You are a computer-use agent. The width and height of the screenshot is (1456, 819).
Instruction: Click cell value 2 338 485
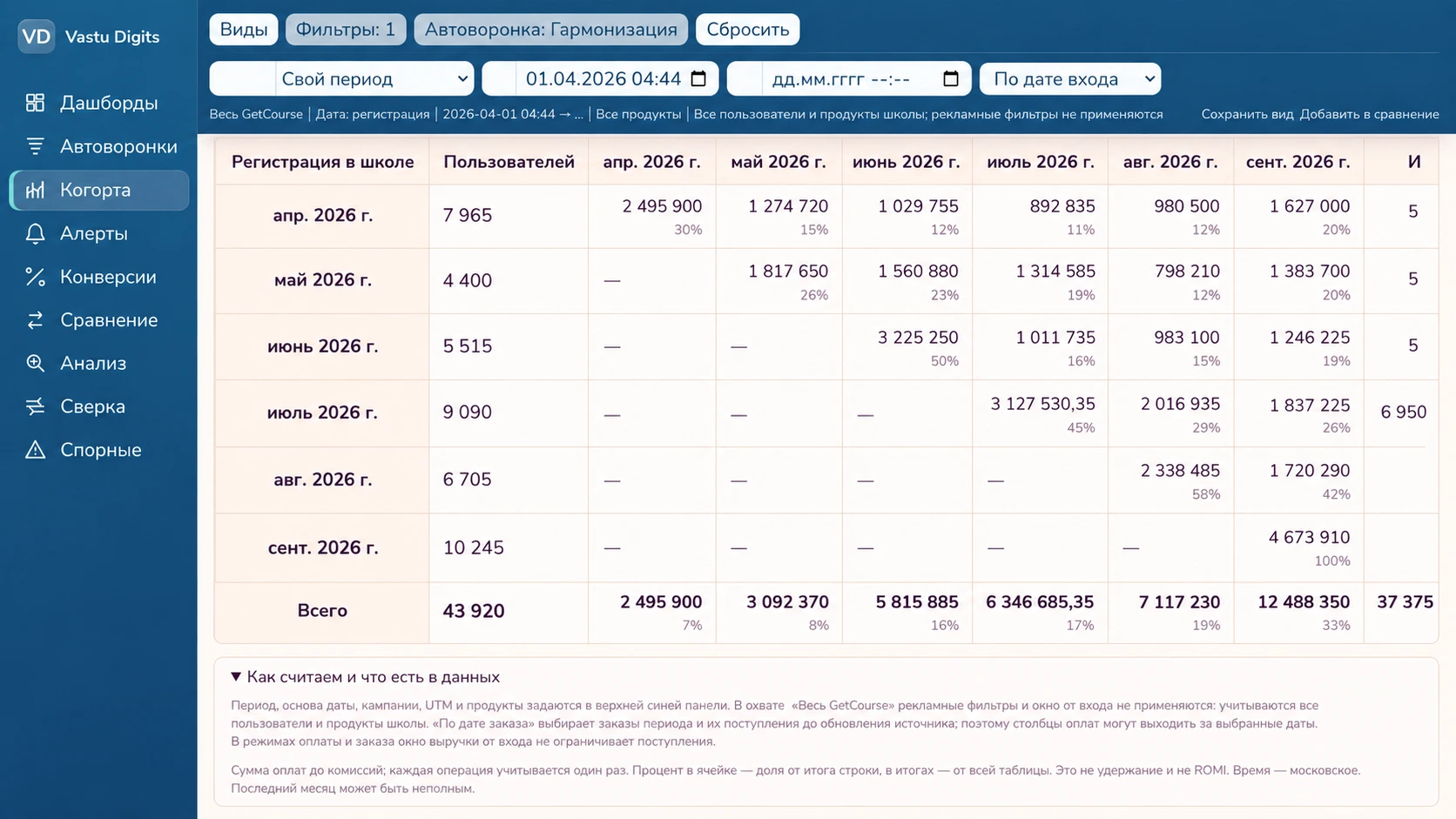tap(1180, 471)
